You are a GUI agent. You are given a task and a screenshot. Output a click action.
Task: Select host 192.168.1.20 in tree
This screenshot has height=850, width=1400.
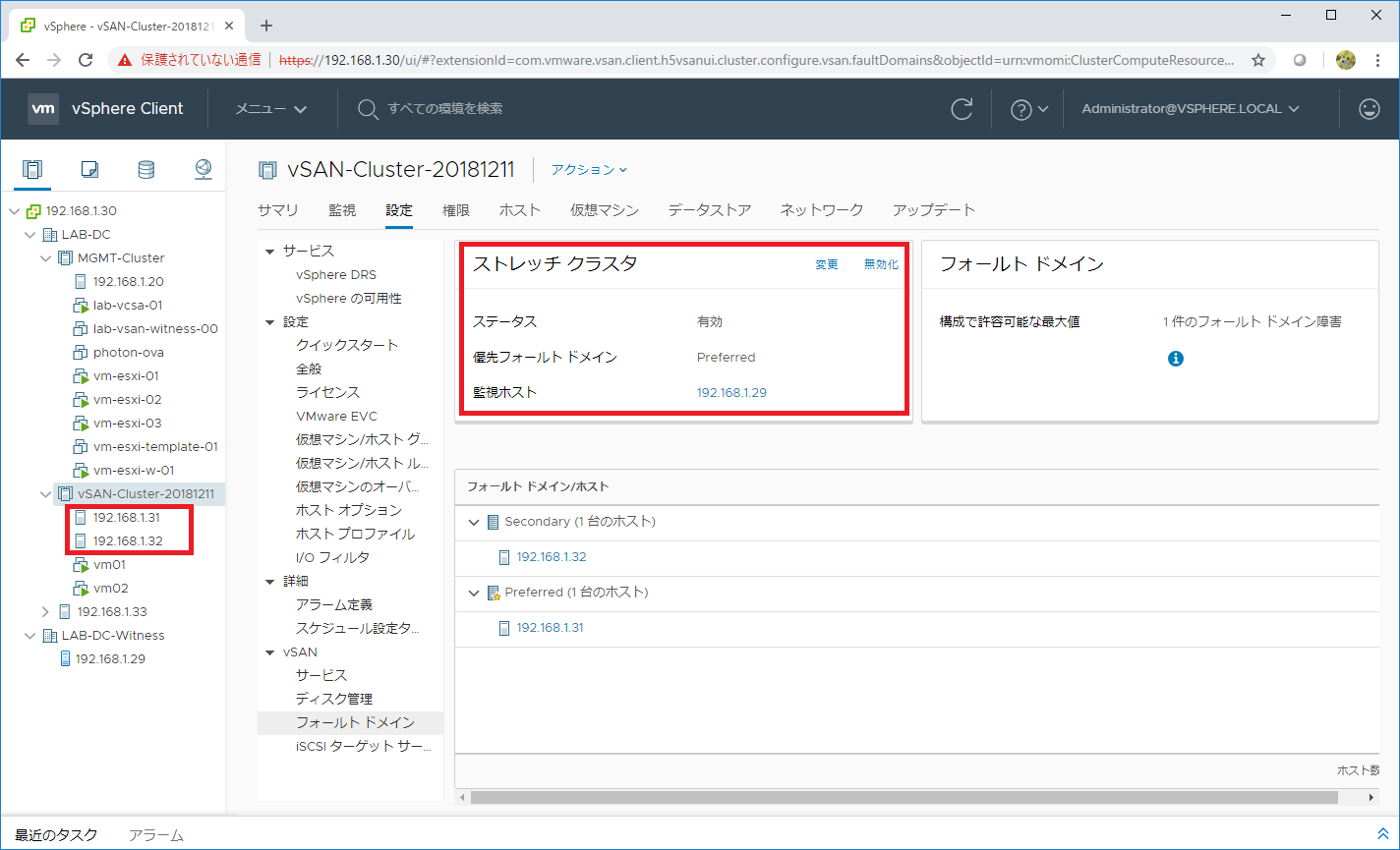(128, 281)
